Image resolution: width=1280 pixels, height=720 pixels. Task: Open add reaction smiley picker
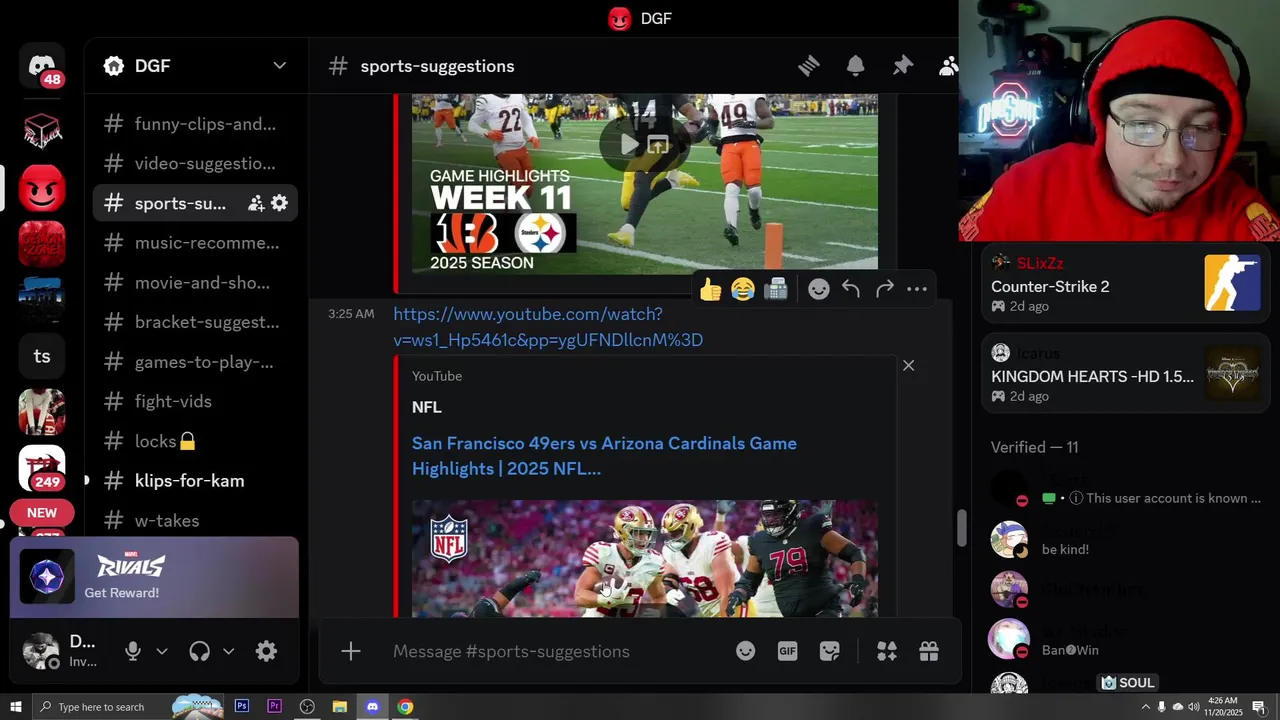tap(819, 289)
